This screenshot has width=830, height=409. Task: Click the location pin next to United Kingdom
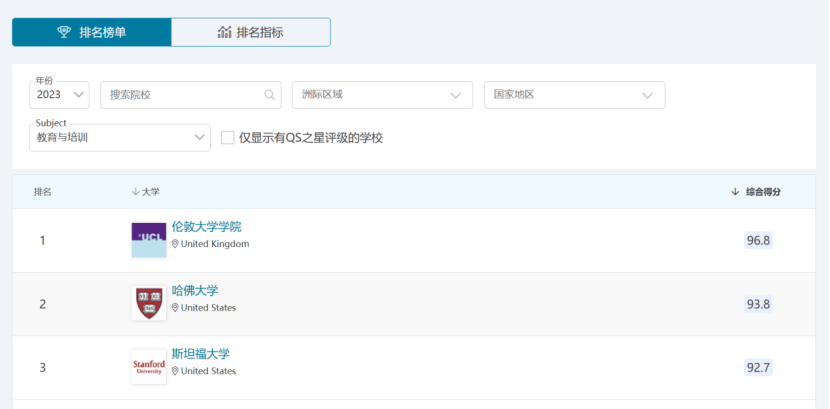[x=175, y=244]
